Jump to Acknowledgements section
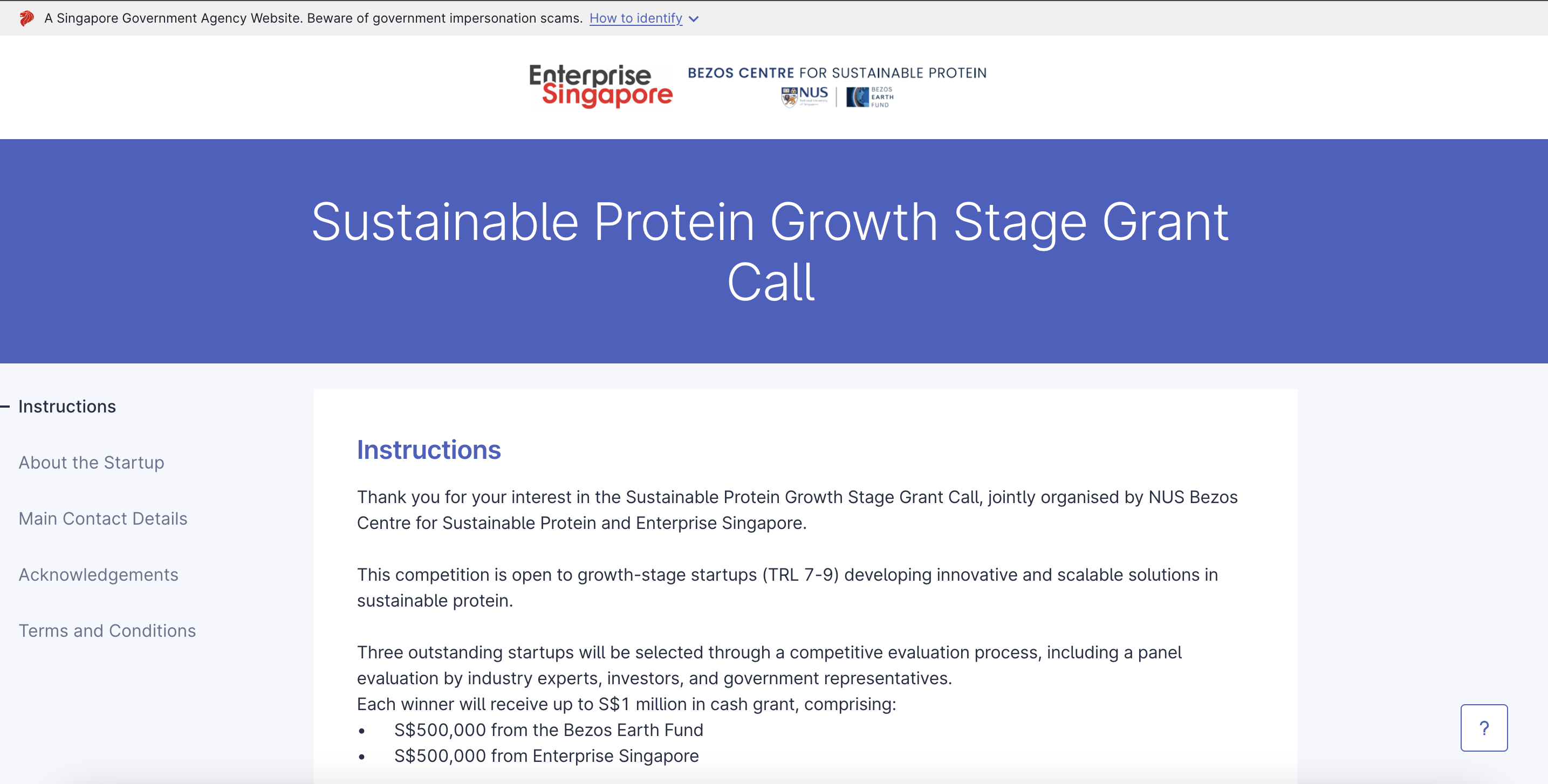This screenshot has height=784, width=1548. (99, 575)
